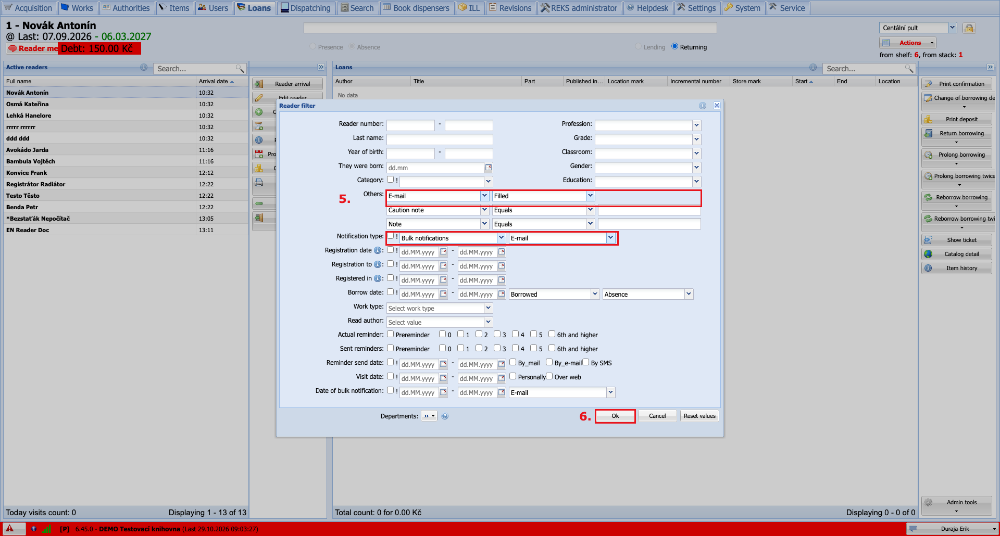
Task: Click the Last name input field
Action: (x=439, y=139)
